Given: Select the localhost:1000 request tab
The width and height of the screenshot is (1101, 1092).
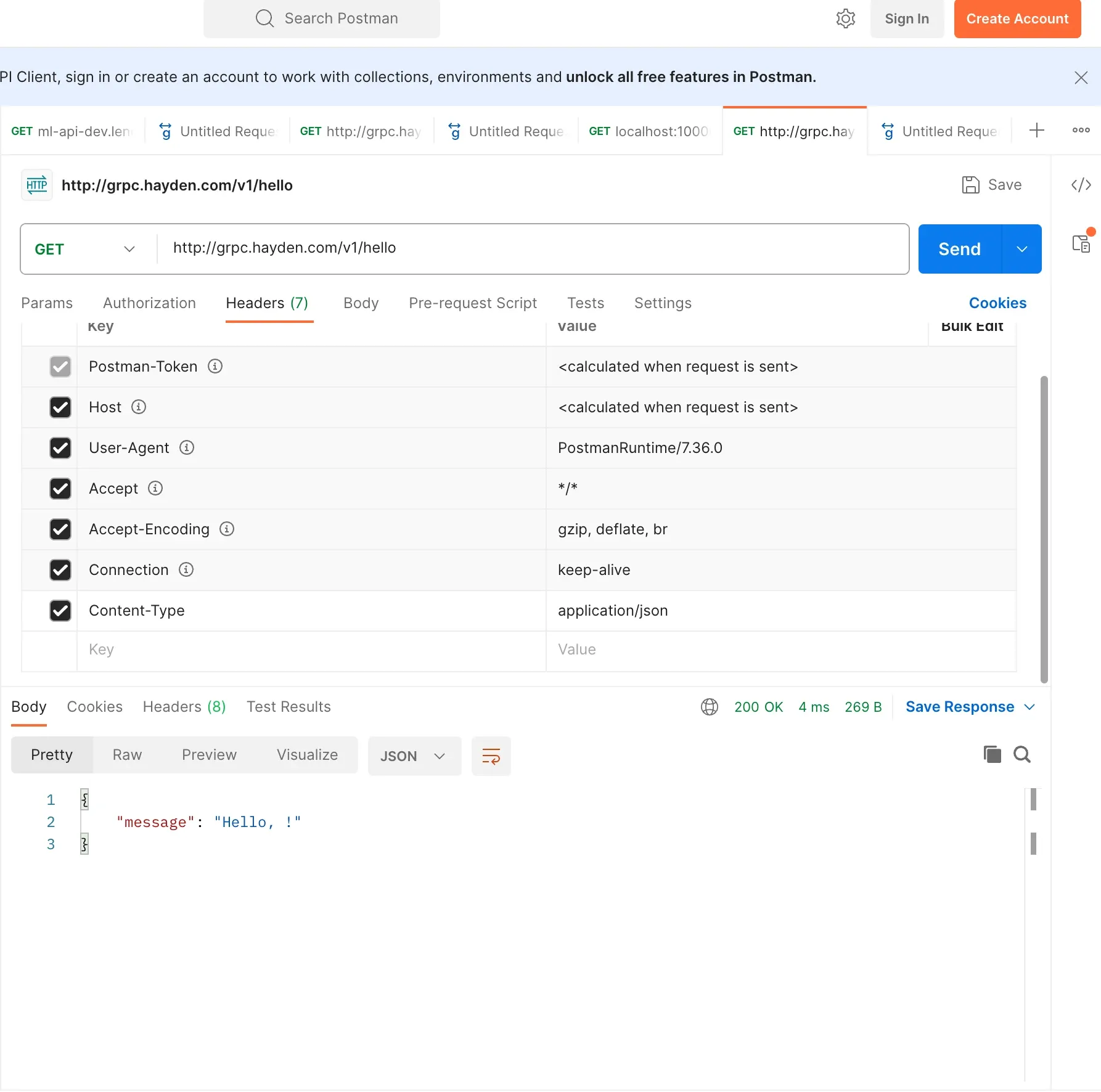Looking at the screenshot, I should (x=650, y=131).
